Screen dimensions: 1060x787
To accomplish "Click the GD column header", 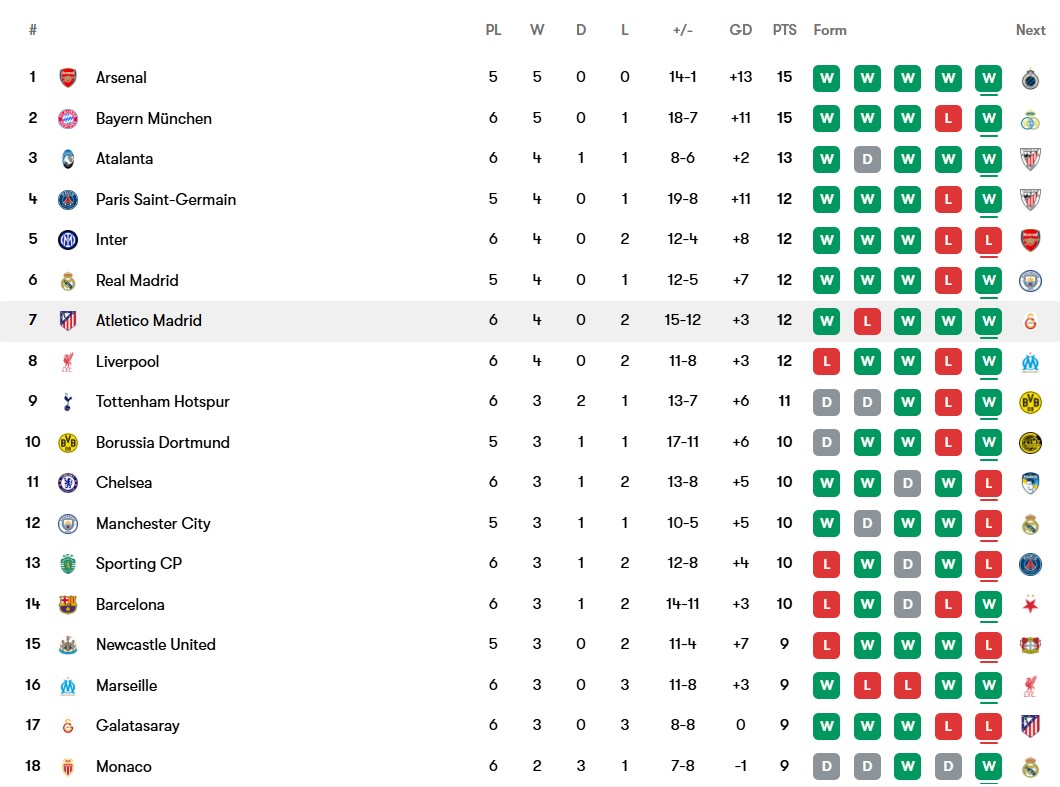I will (740, 30).
